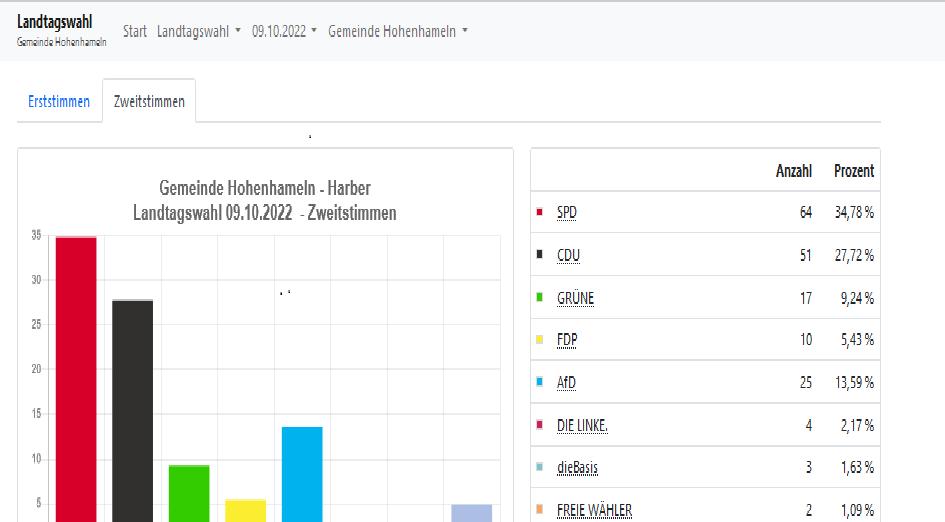Open the AfD party link

566,383
